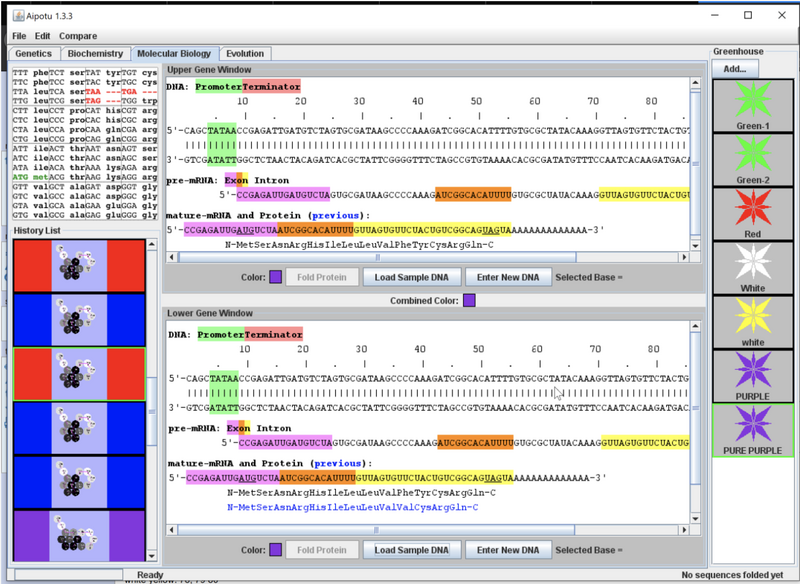The height and width of the screenshot is (584, 800).
Task: Select the Green-1 flower in Greenhouse
Action: [x=752, y=106]
